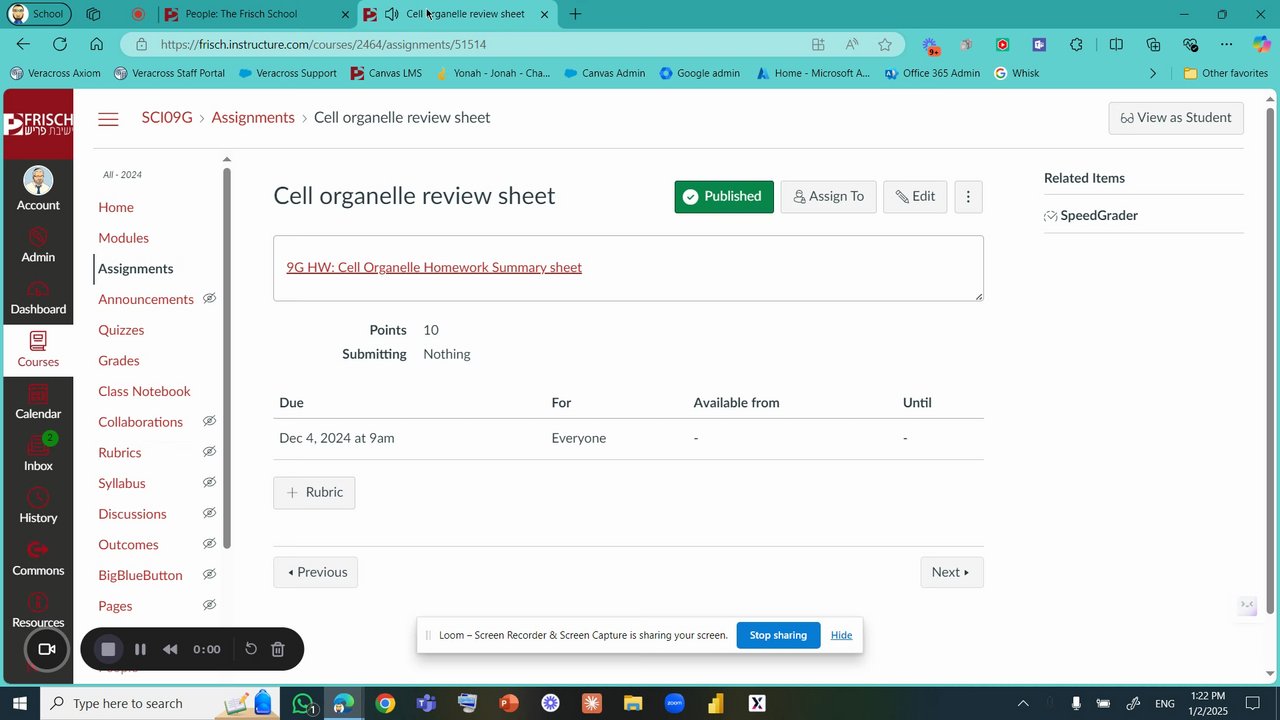Open the Courses tray
1280x720 pixels.
coord(38,350)
